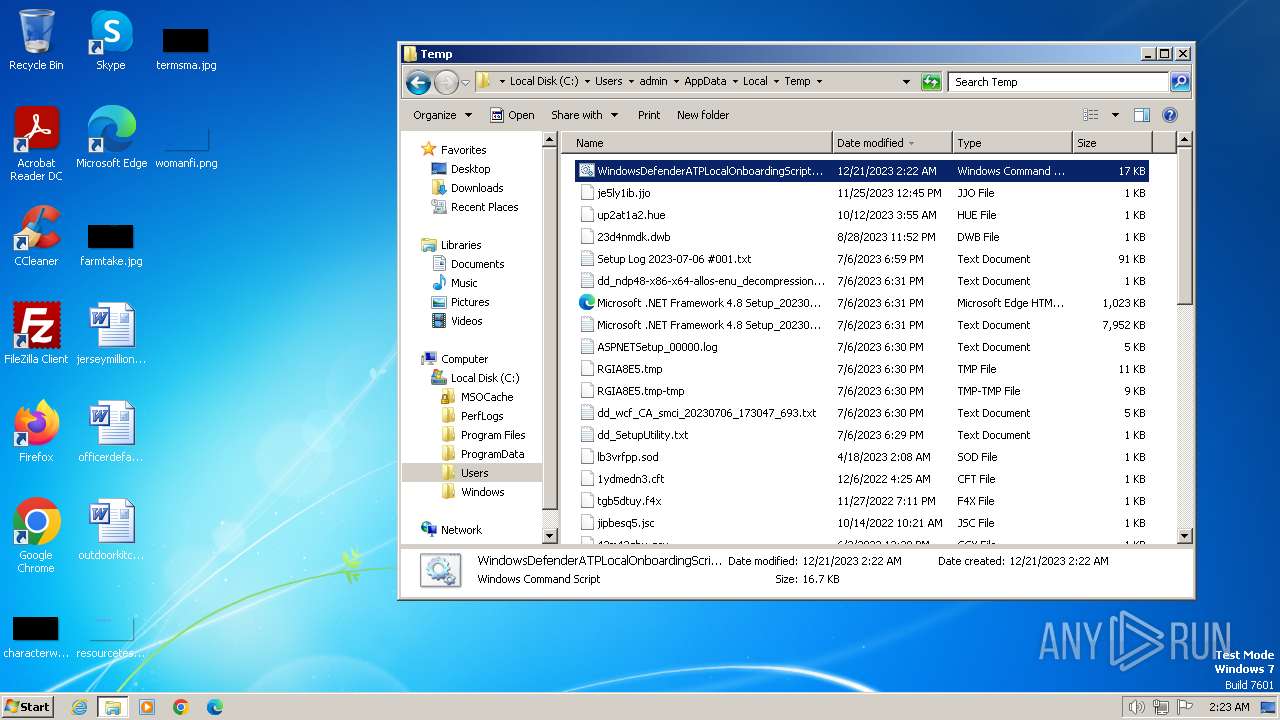This screenshot has height=720, width=1280.
Task: Open CCleaner desktop shortcut
Action: (36, 236)
